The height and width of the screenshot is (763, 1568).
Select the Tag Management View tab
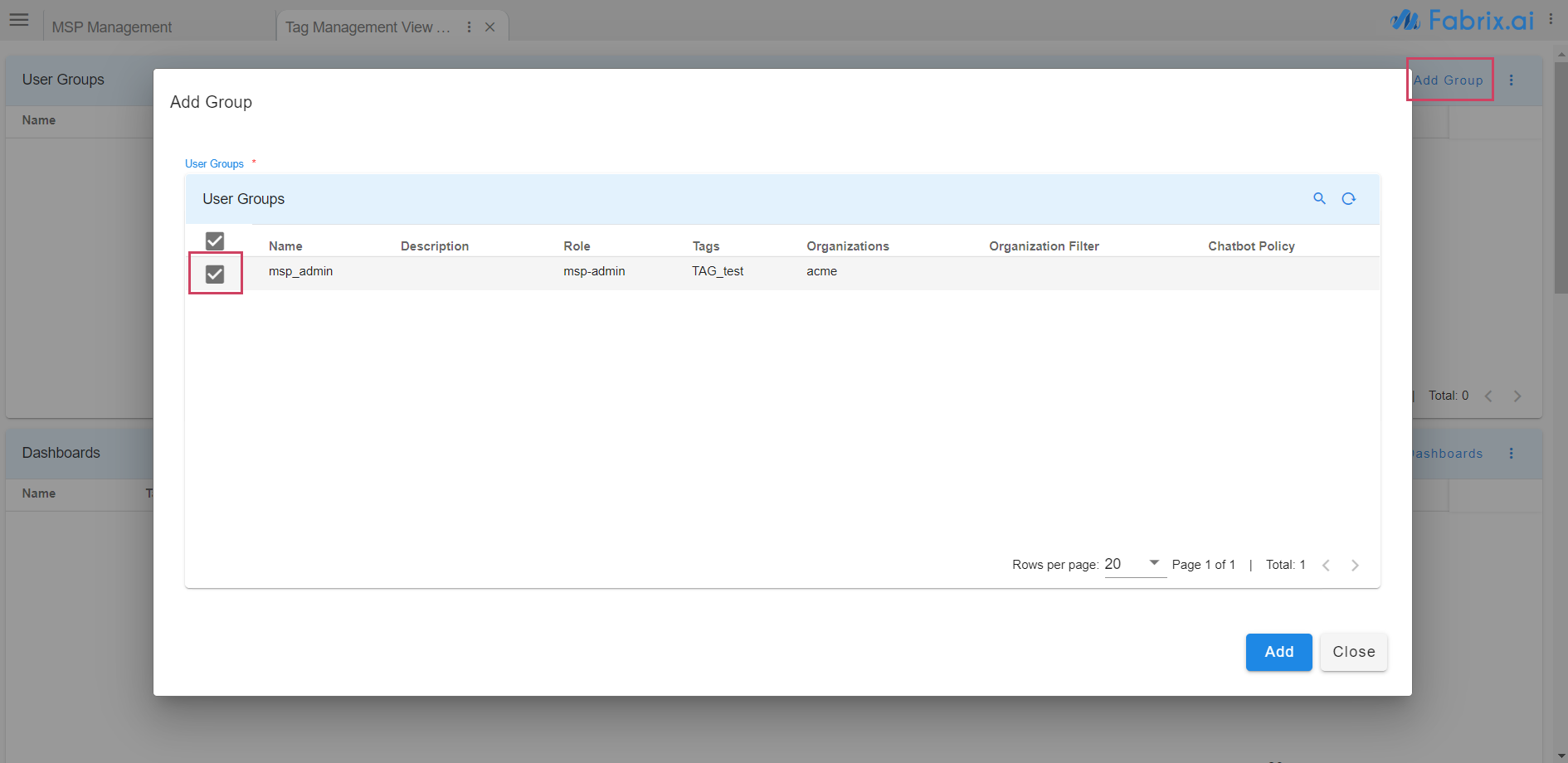368,27
